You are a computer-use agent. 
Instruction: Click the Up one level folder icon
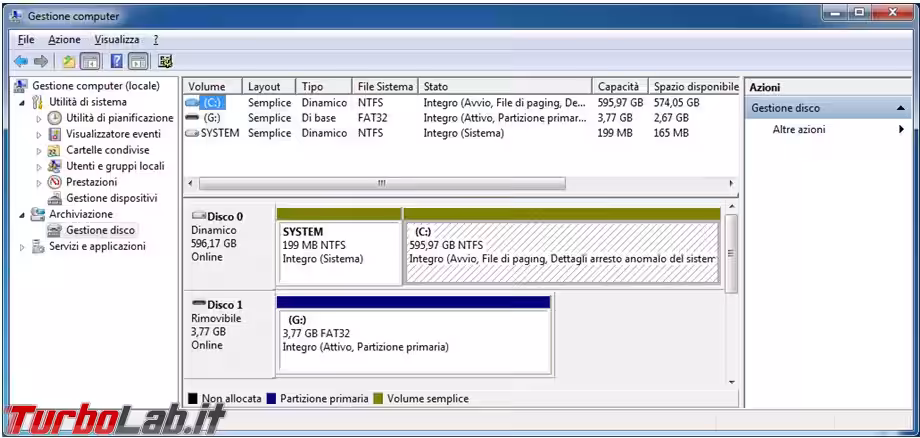(x=68, y=61)
